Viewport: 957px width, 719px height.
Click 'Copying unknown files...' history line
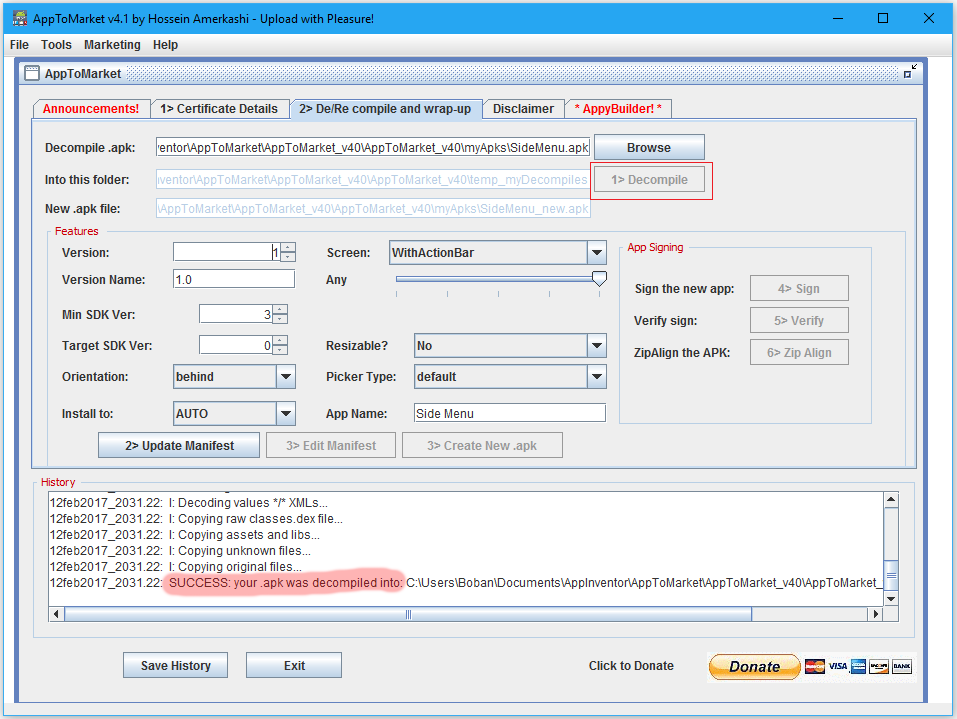[180, 551]
